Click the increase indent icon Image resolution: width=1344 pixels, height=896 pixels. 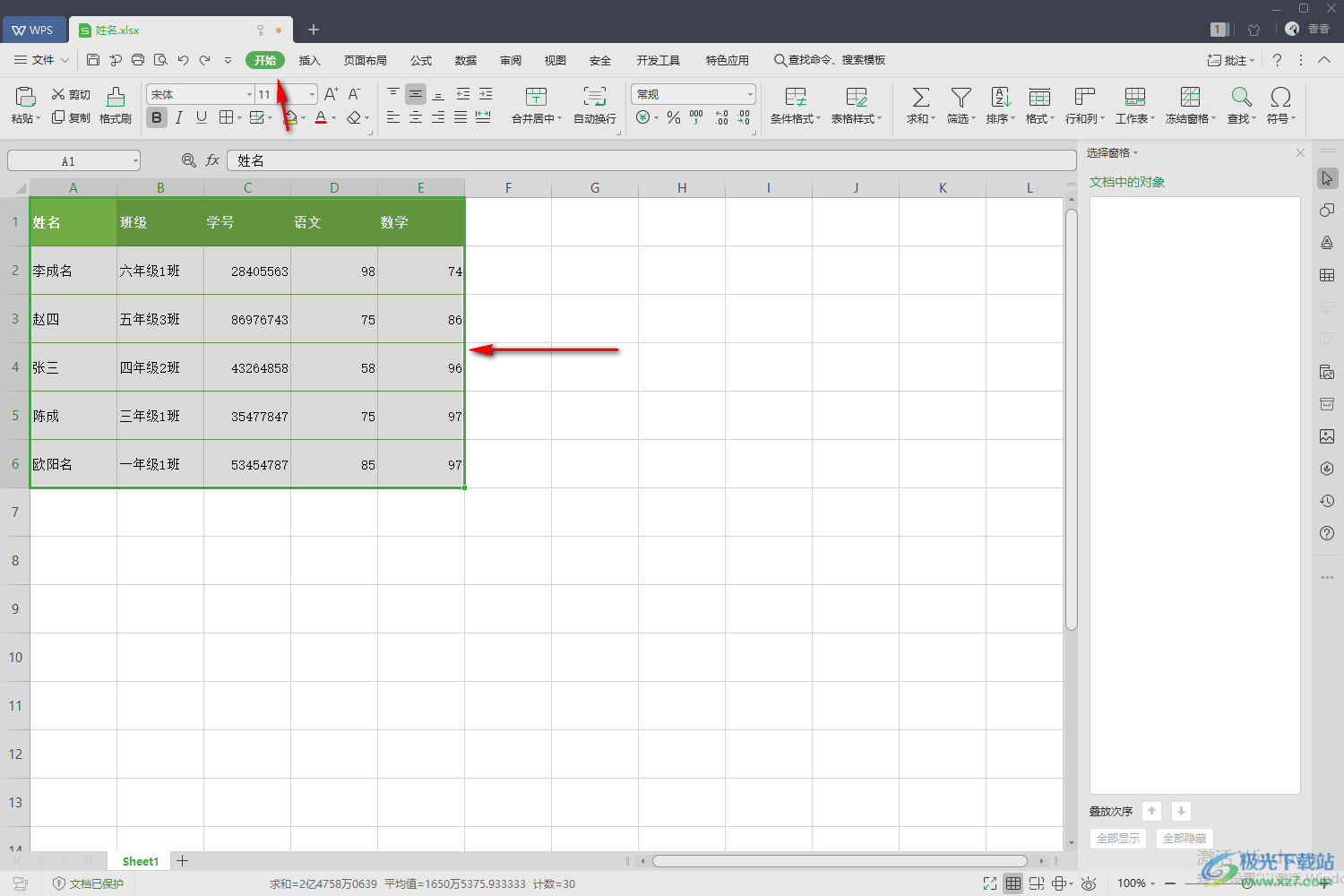(x=486, y=94)
